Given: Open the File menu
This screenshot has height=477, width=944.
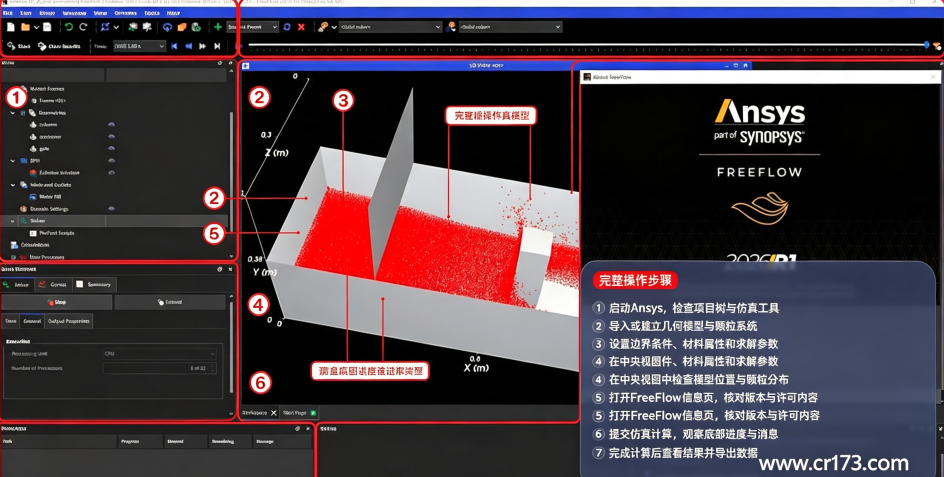Looking at the screenshot, I should pos(8,13).
